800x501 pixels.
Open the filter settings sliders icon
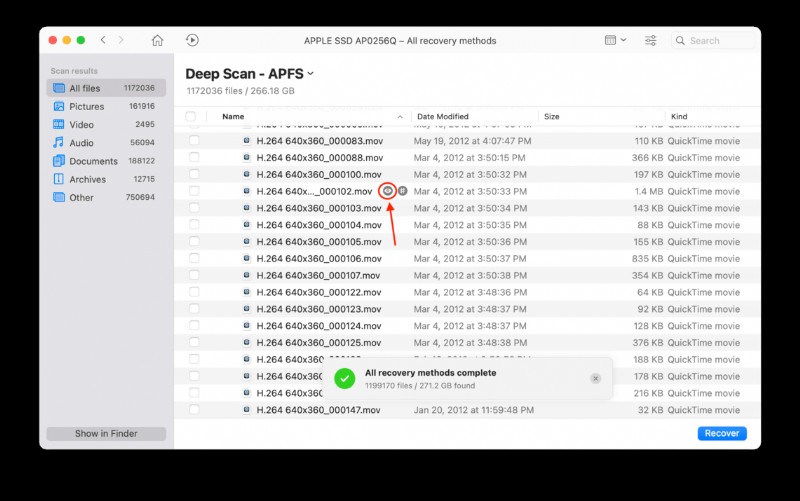[x=651, y=40]
